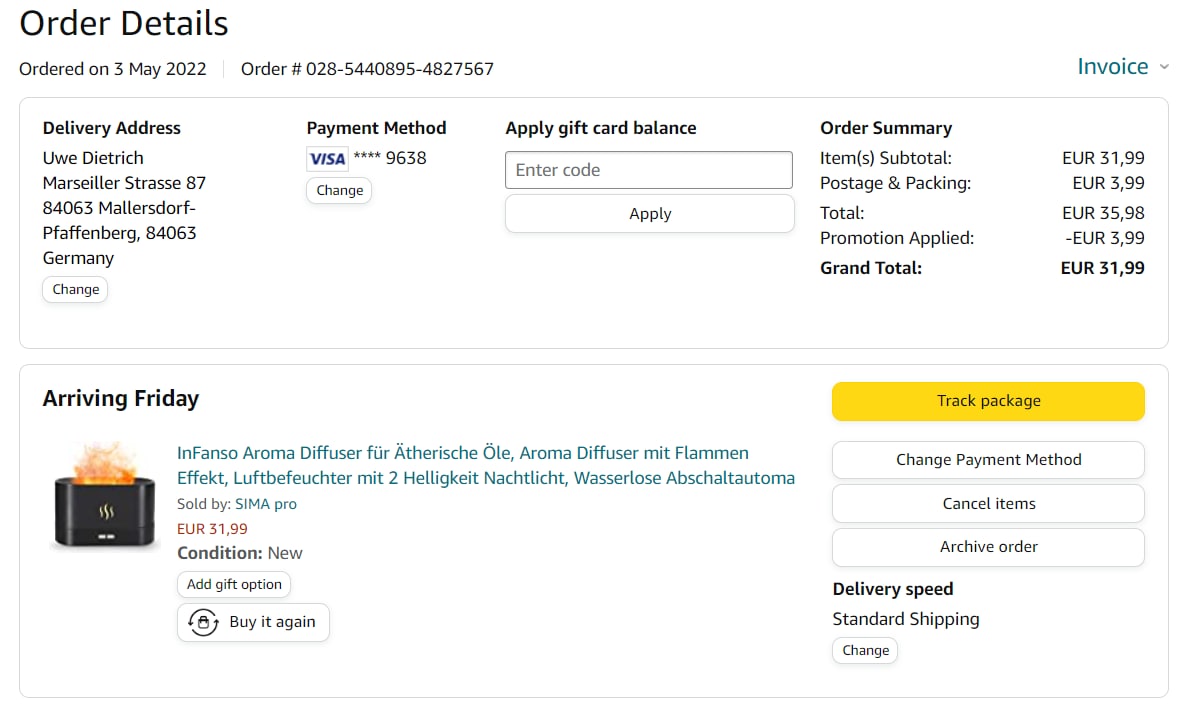Add gift option to the item
Image resolution: width=1196 pixels, height=712 pixels.
click(234, 585)
